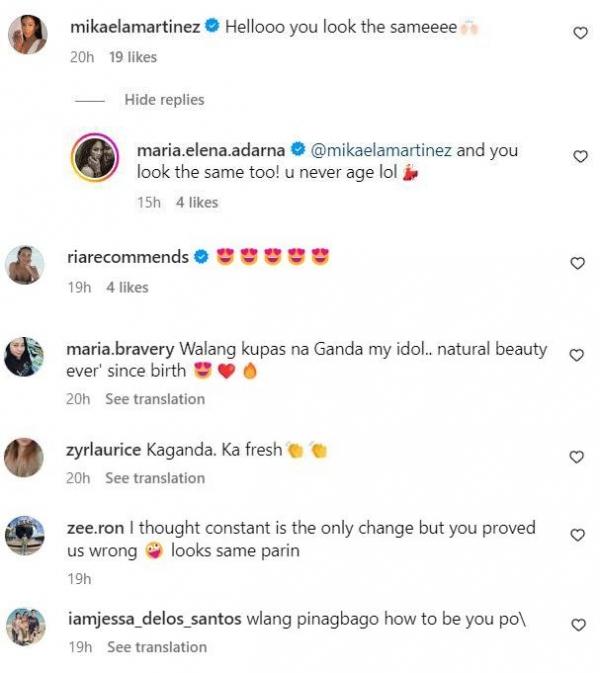Open maria.elena.adarna's story-ring avatar
This screenshot has width=600, height=673.
pos(97,160)
